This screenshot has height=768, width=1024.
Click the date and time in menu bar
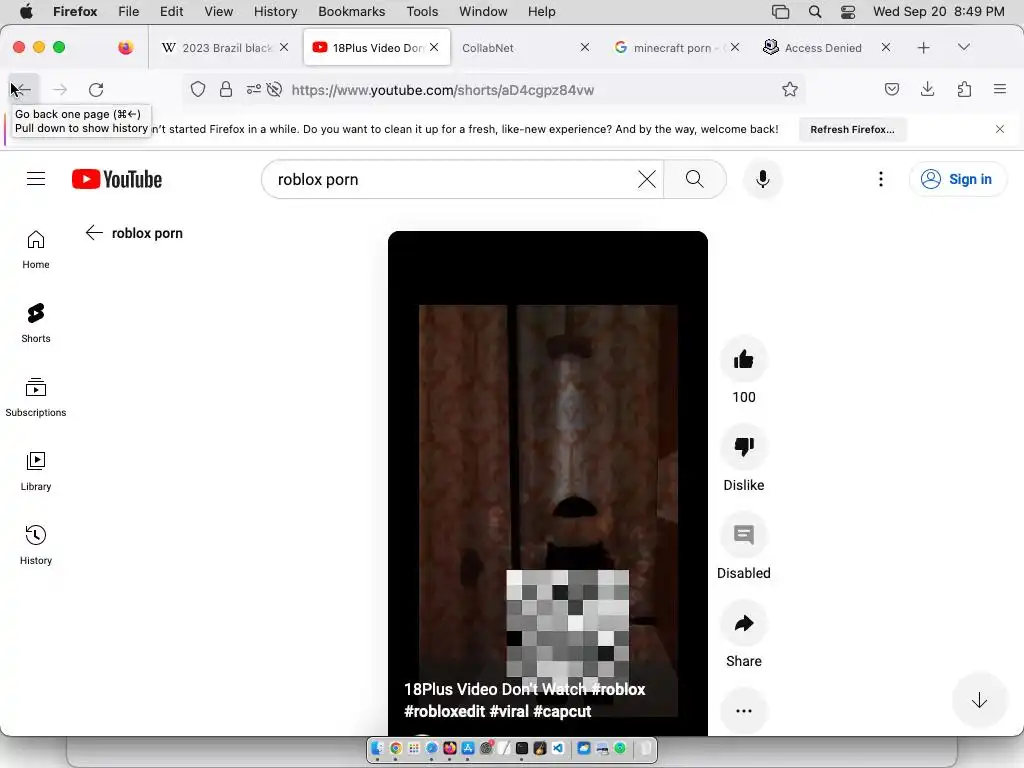click(938, 11)
